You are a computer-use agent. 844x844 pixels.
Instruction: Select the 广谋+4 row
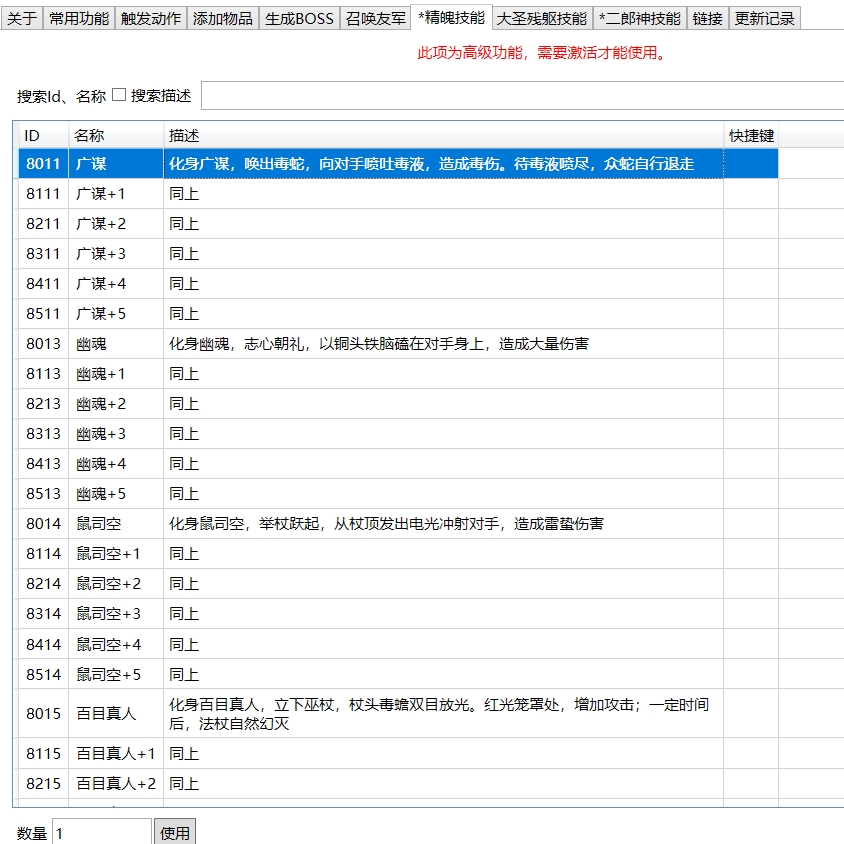(x=398, y=284)
